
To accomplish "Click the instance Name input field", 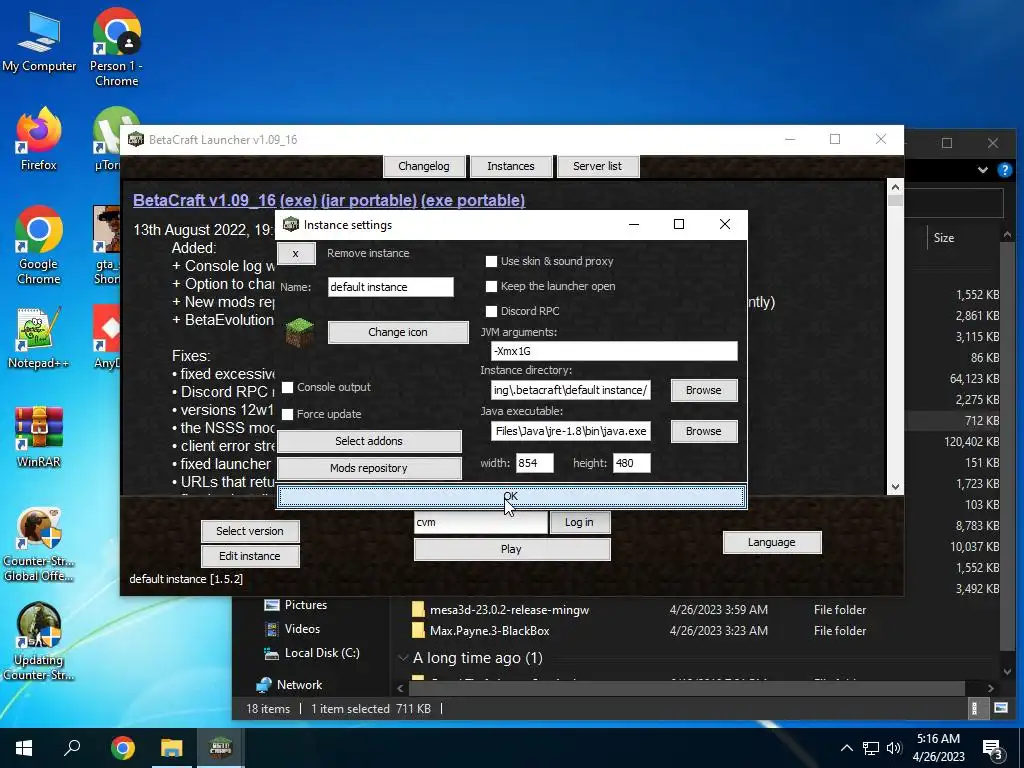I will pyautogui.click(x=391, y=287).
